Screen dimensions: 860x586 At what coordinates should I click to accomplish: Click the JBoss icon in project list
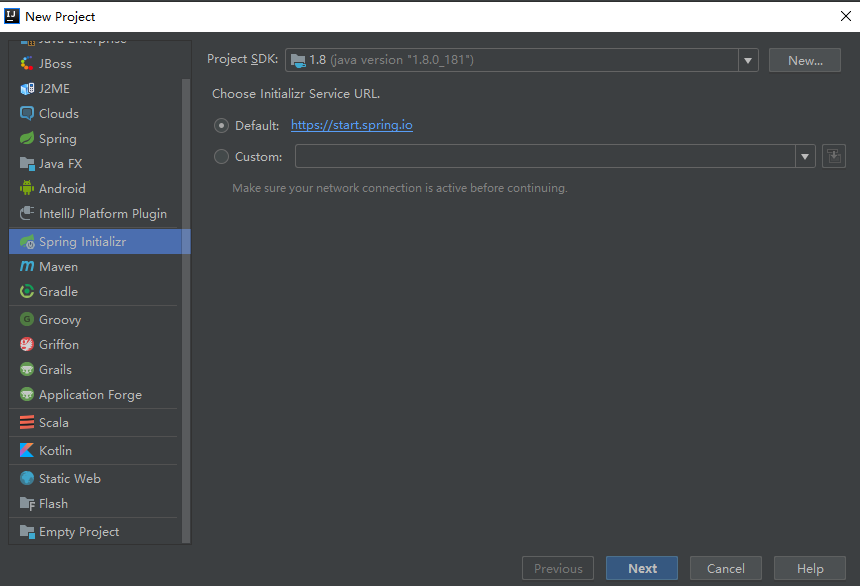pos(26,64)
